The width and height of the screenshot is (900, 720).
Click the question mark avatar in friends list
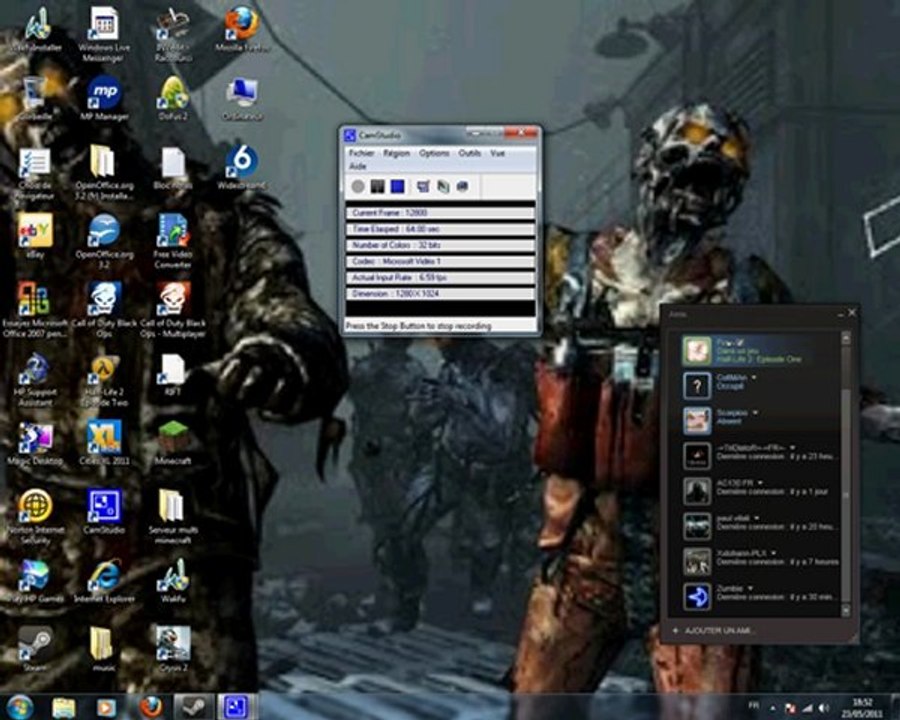pos(697,385)
